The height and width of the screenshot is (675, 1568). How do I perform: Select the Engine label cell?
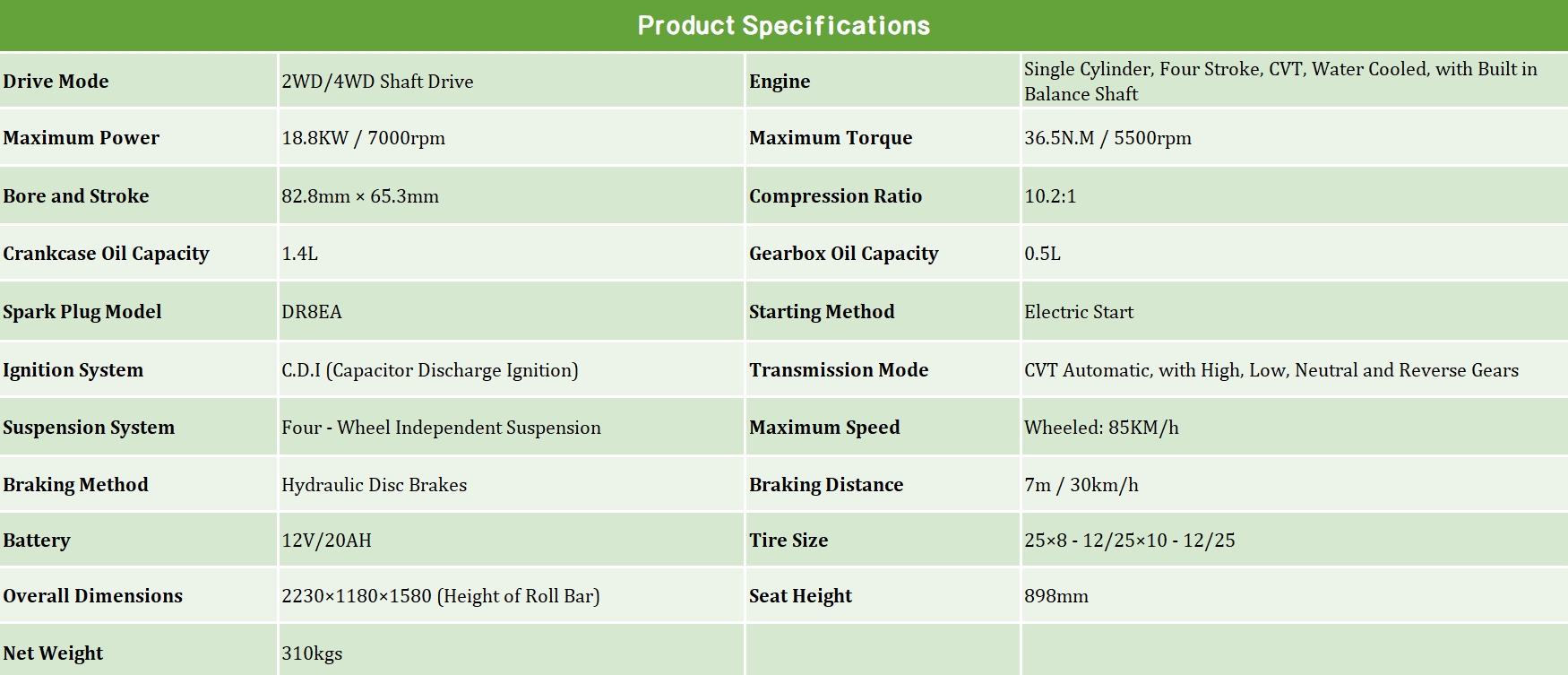(780, 82)
